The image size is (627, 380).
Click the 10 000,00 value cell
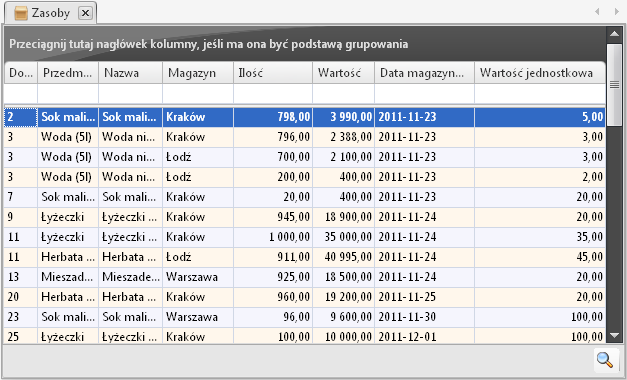tap(343, 336)
